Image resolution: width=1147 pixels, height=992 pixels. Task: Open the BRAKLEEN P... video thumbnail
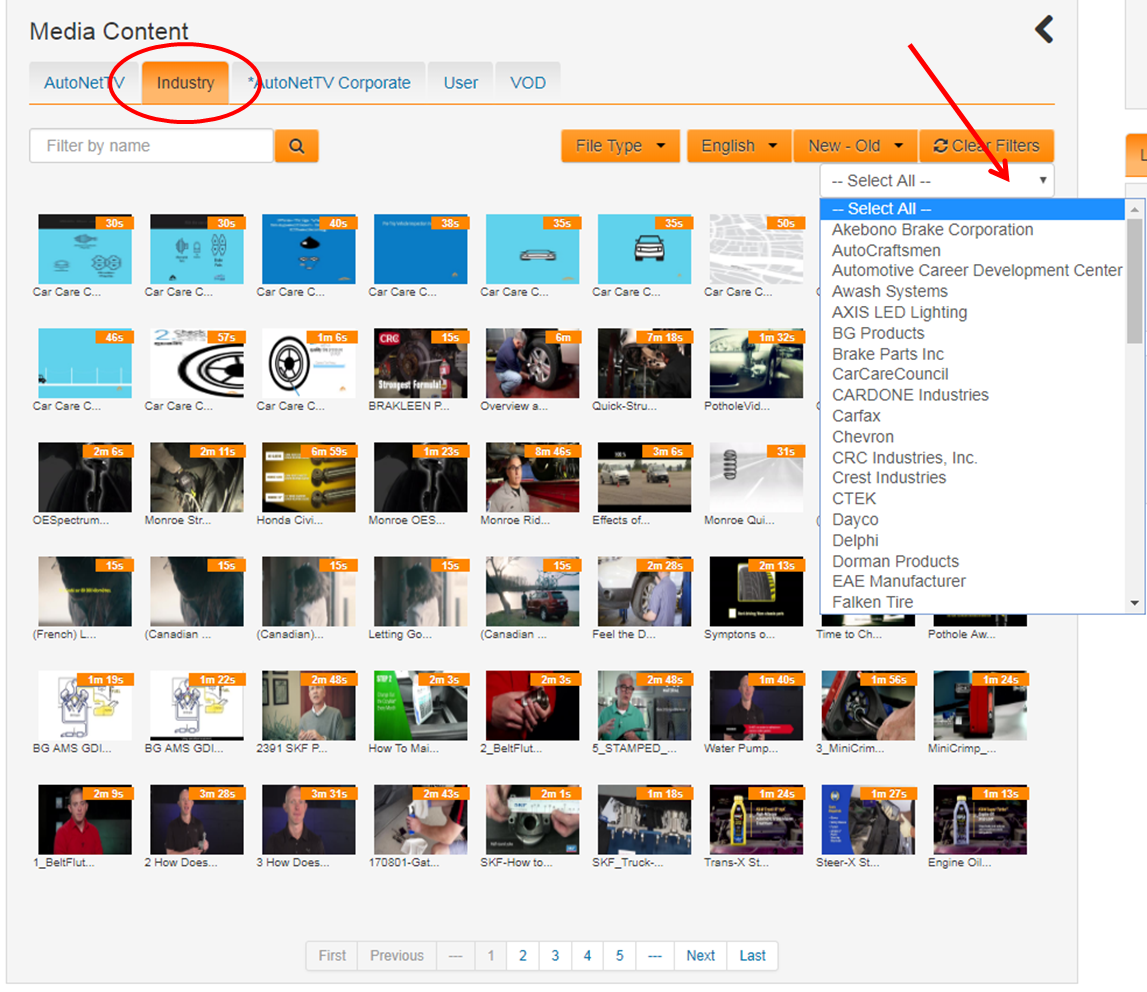[421, 364]
